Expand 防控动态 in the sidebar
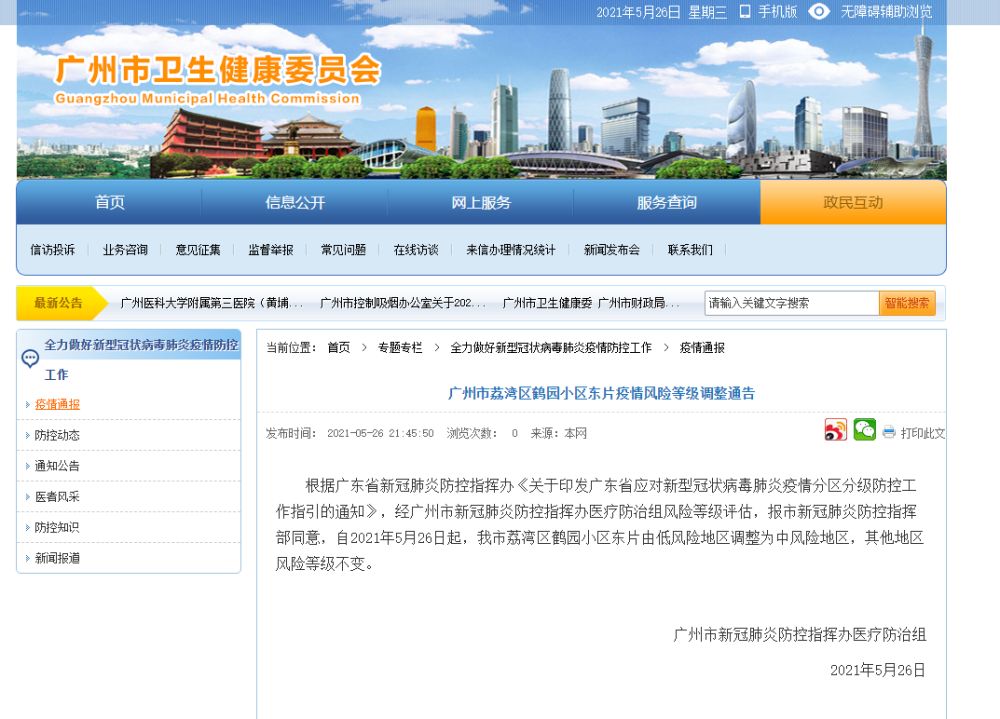 [x=57, y=435]
